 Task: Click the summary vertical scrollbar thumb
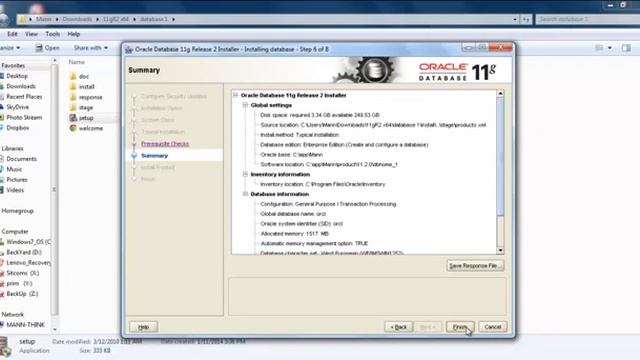(x=500, y=156)
